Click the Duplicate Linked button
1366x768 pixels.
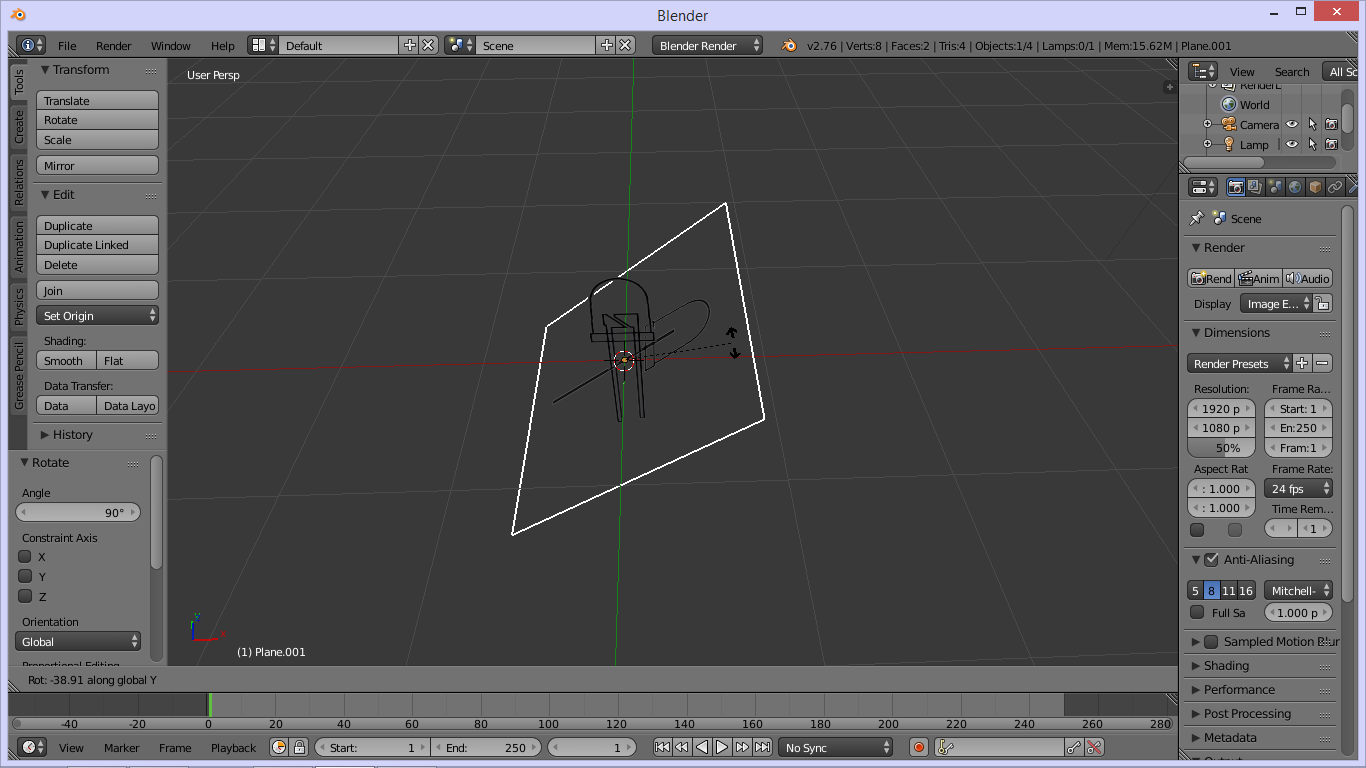point(98,244)
